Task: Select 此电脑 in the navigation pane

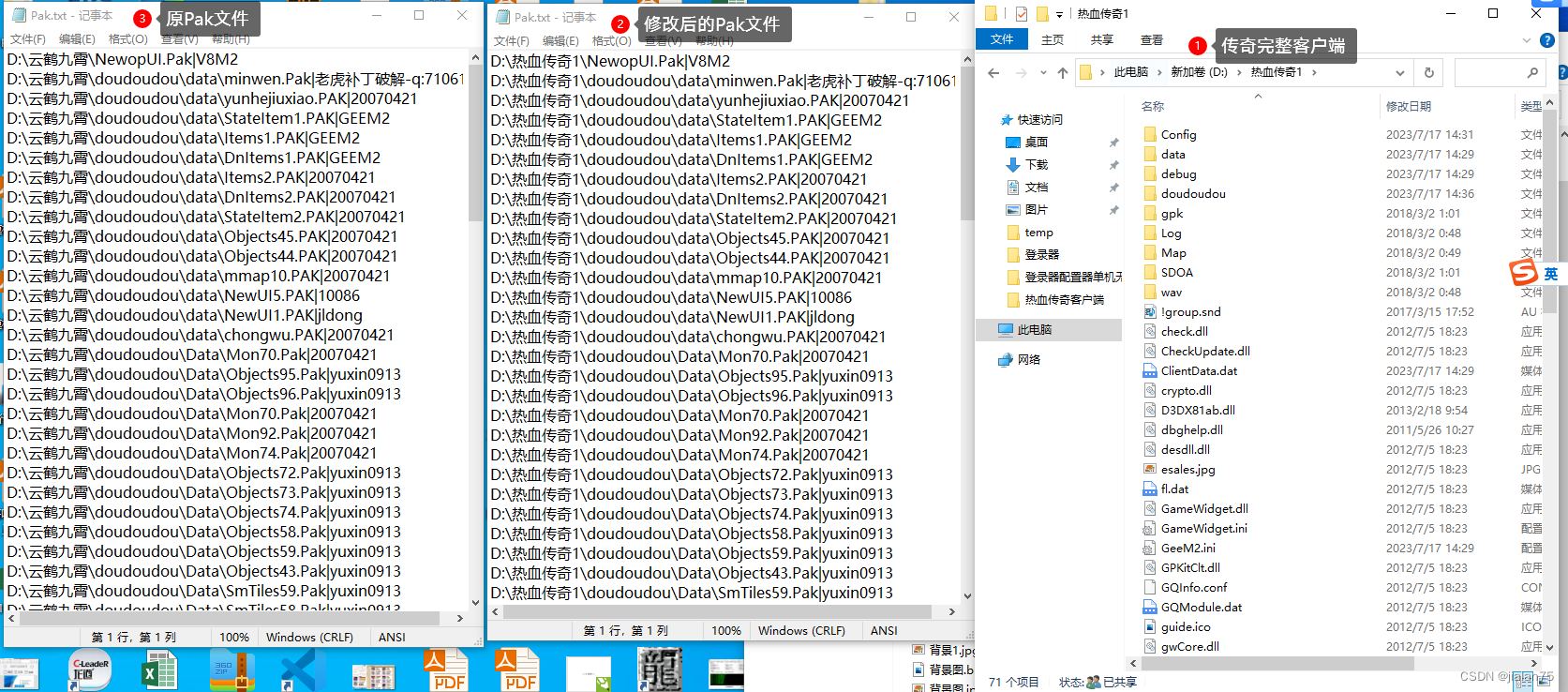Action: (1035, 330)
